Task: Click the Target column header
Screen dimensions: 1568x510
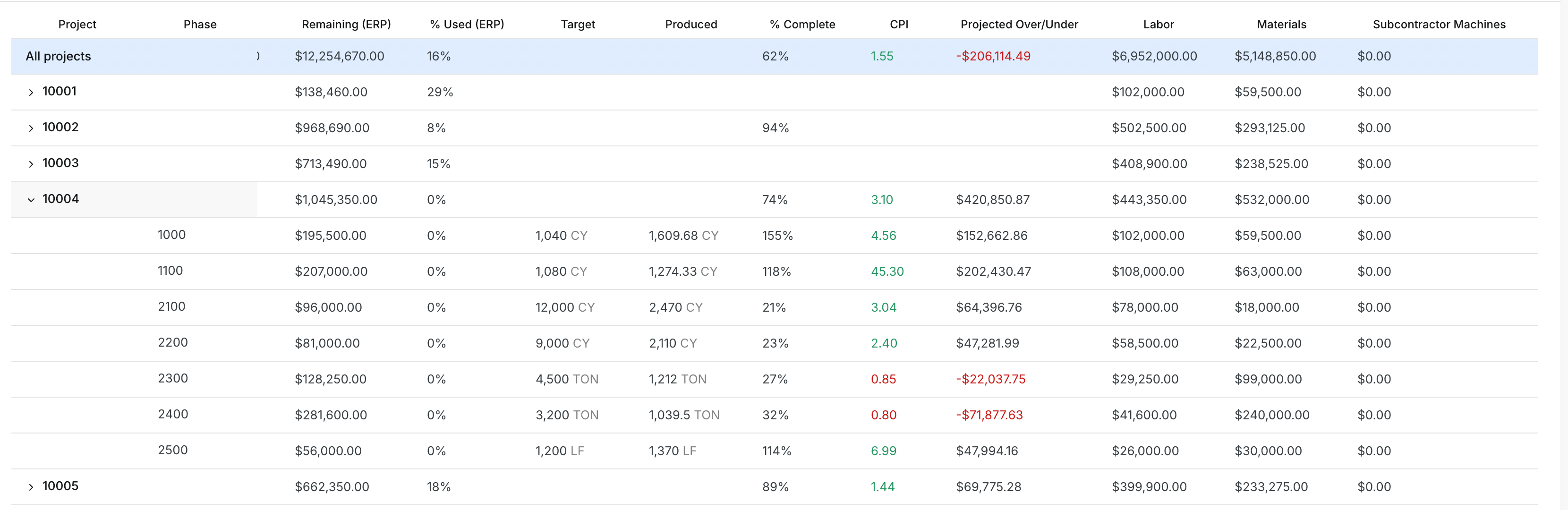Action: [578, 25]
